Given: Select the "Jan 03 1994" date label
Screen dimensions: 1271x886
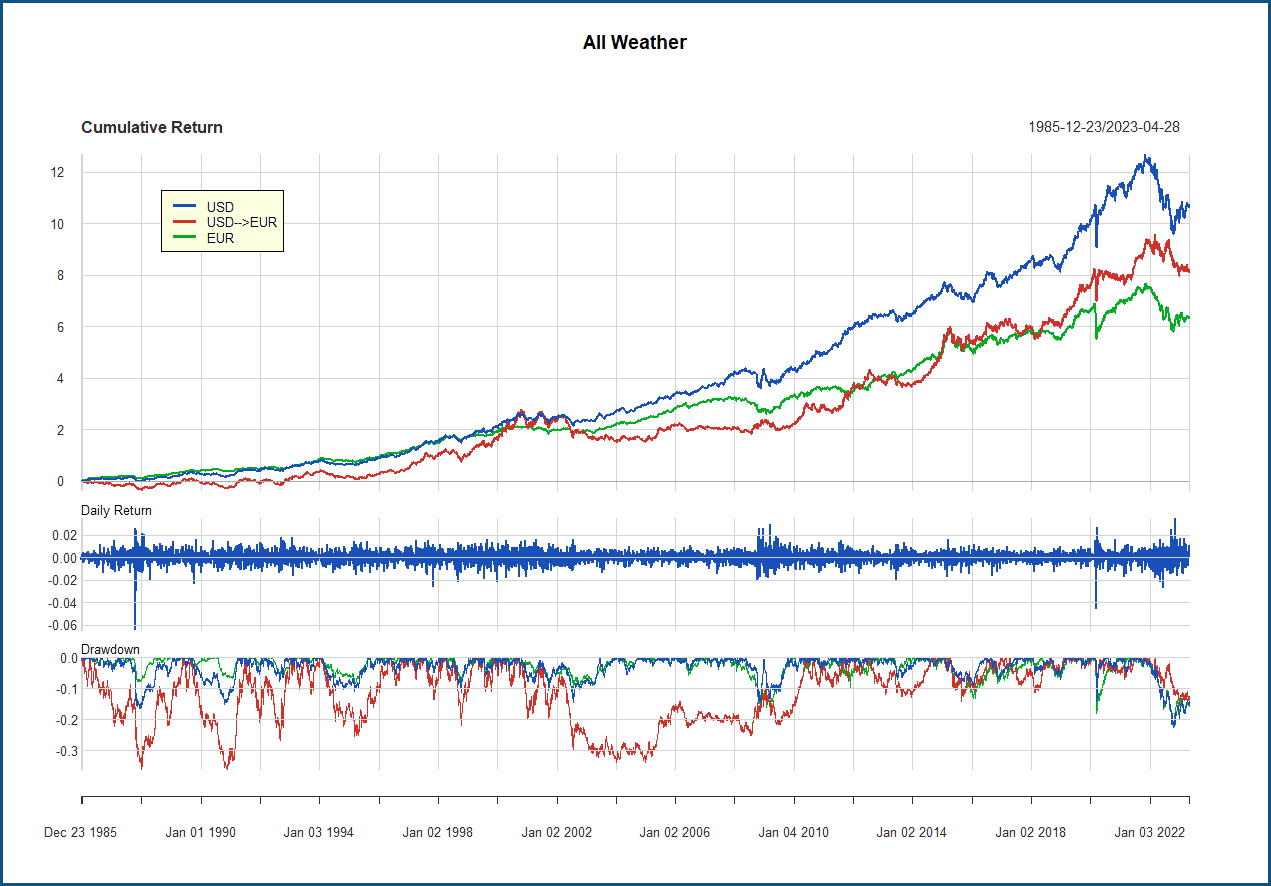Looking at the screenshot, I should [x=319, y=832].
